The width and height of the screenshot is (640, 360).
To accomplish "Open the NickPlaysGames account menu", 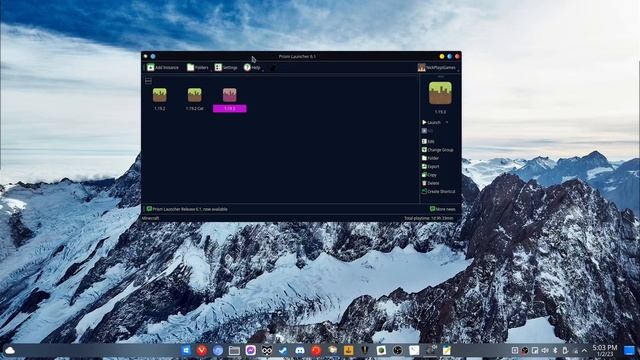I will coord(437,68).
